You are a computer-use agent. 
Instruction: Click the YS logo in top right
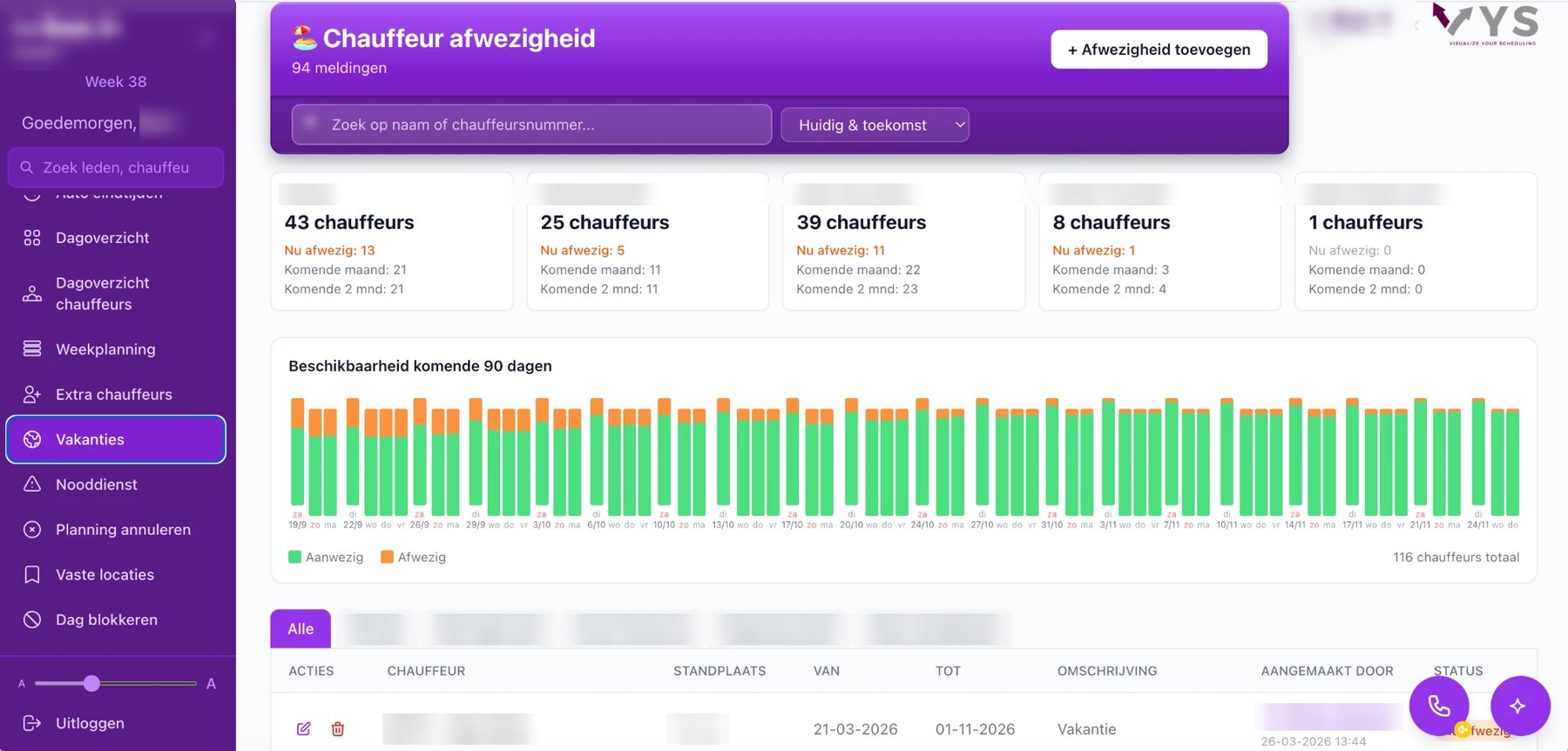pos(1485,24)
